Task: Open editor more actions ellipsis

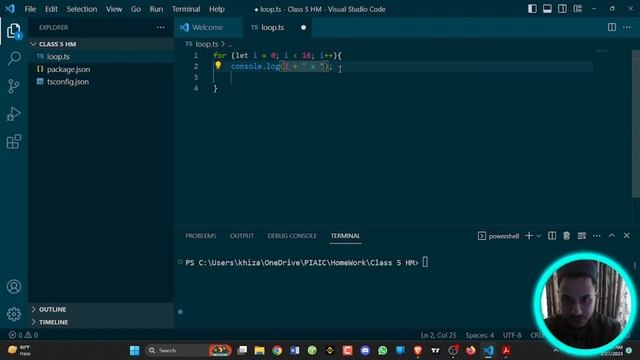Action: coord(627,27)
